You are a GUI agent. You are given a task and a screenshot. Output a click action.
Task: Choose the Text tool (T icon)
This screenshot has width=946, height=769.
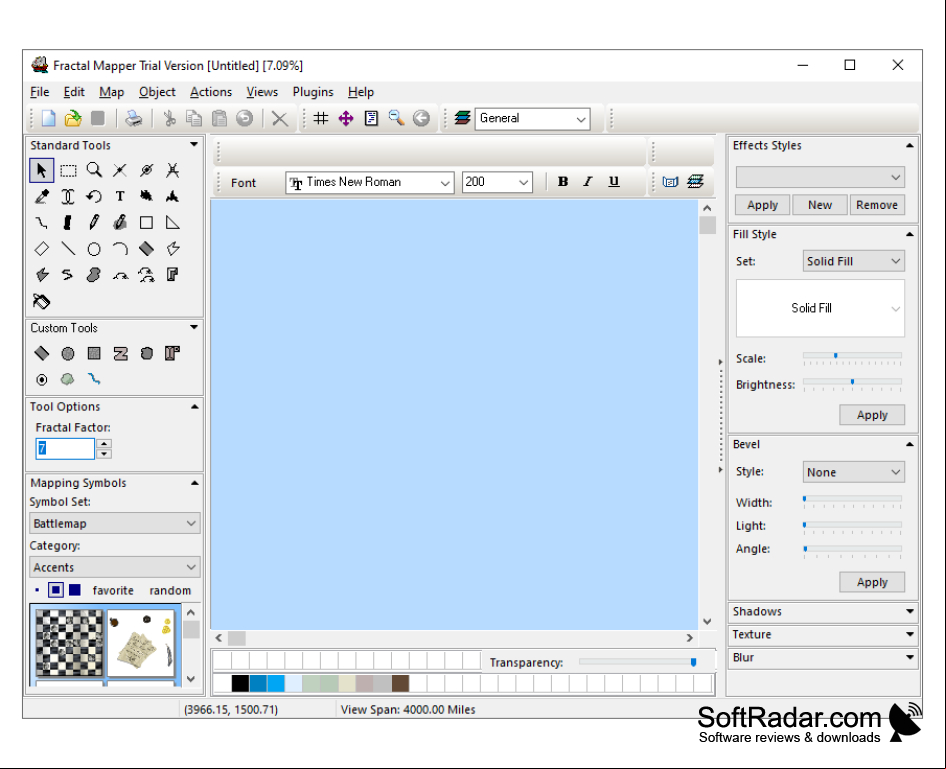pos(120,197)
